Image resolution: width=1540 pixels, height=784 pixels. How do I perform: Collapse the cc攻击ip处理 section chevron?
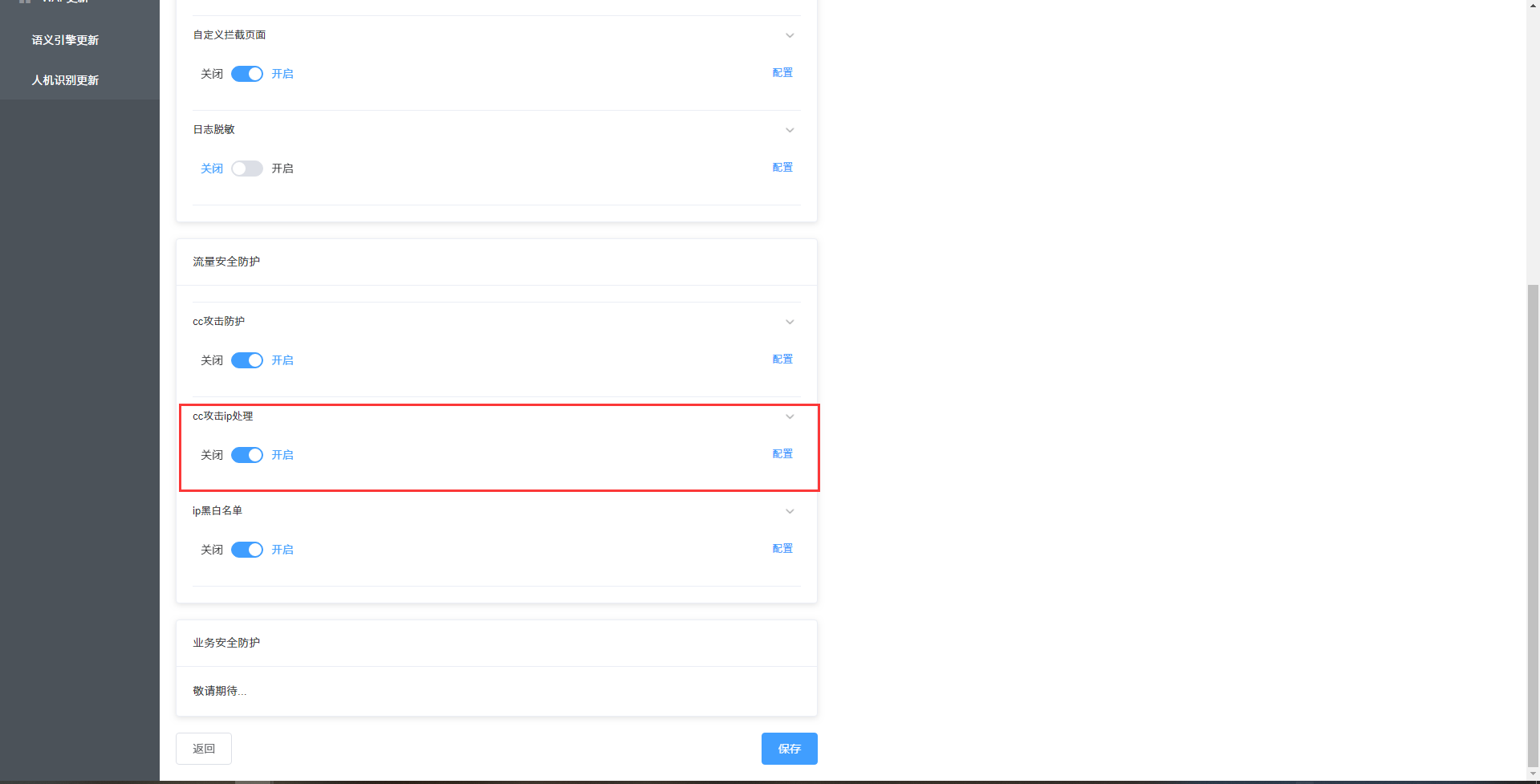(790, 416)
